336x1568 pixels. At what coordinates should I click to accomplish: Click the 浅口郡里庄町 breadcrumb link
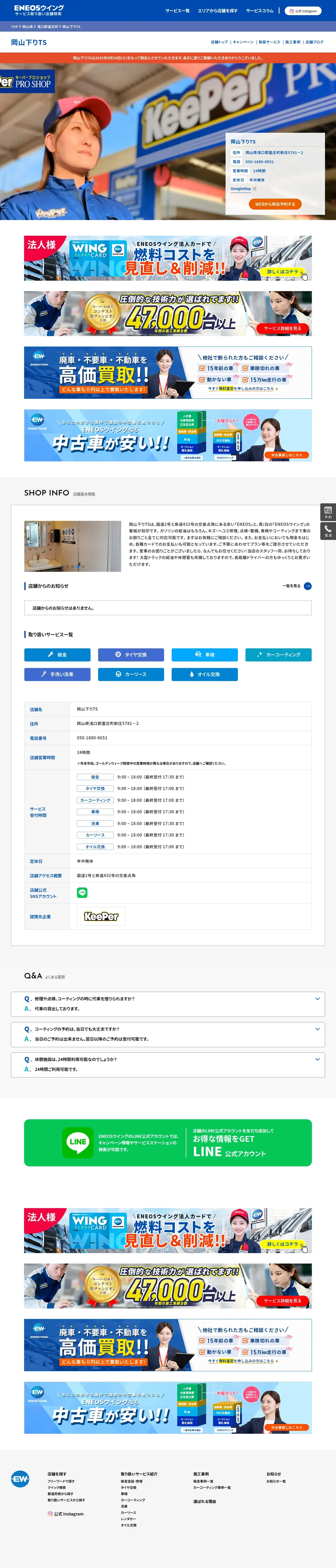[48, 27]
